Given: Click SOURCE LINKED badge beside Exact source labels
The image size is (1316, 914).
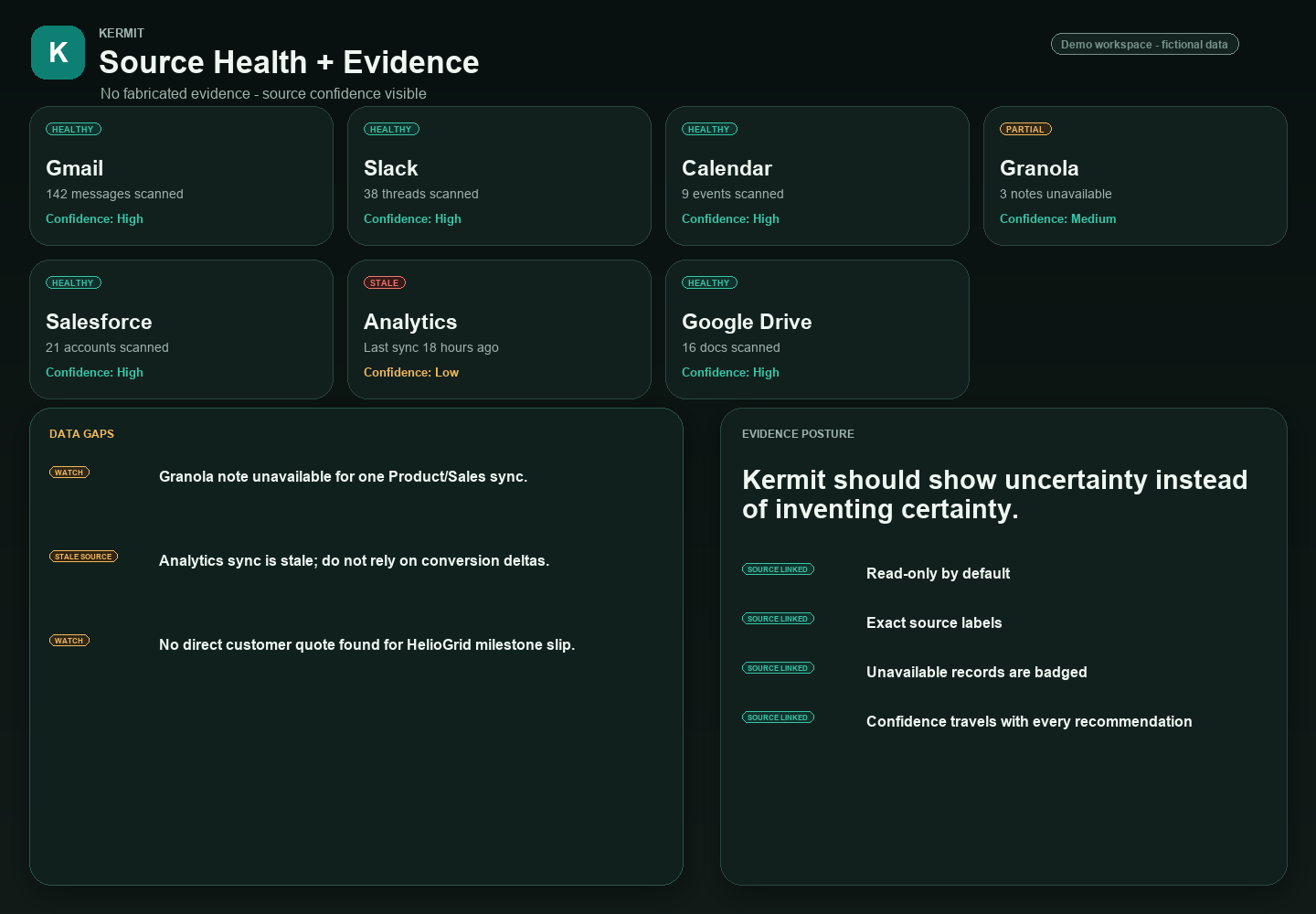Looking at the screenshot, I should 778,619.
